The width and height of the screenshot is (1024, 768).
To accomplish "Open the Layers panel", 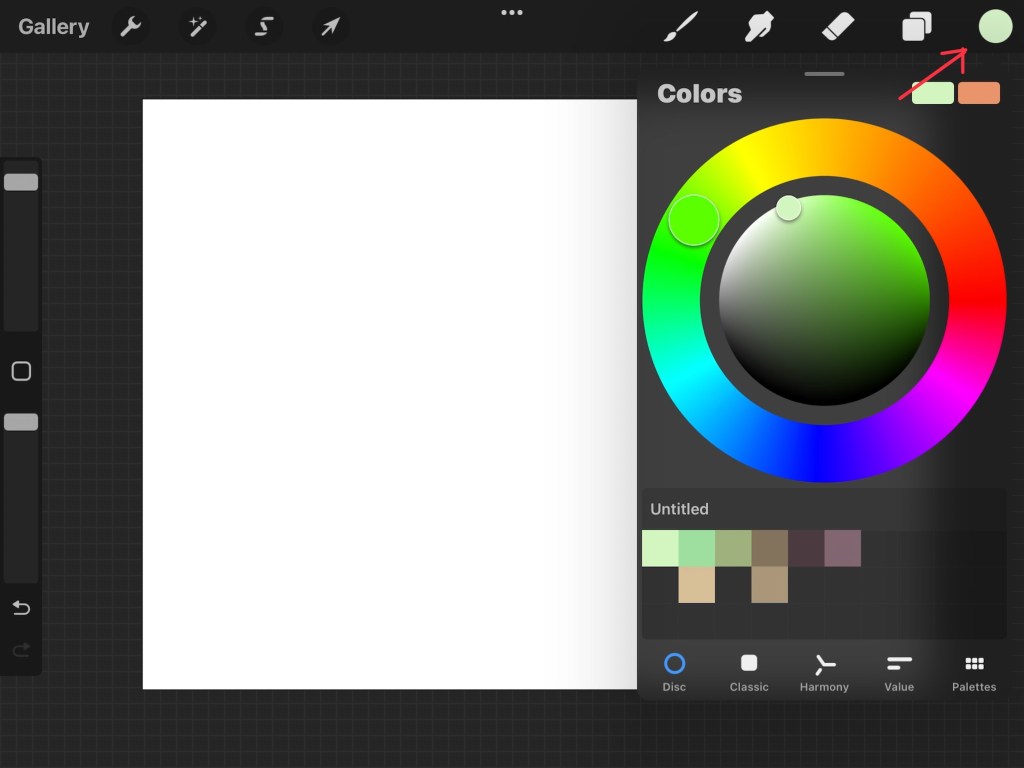I will point(916,27).
